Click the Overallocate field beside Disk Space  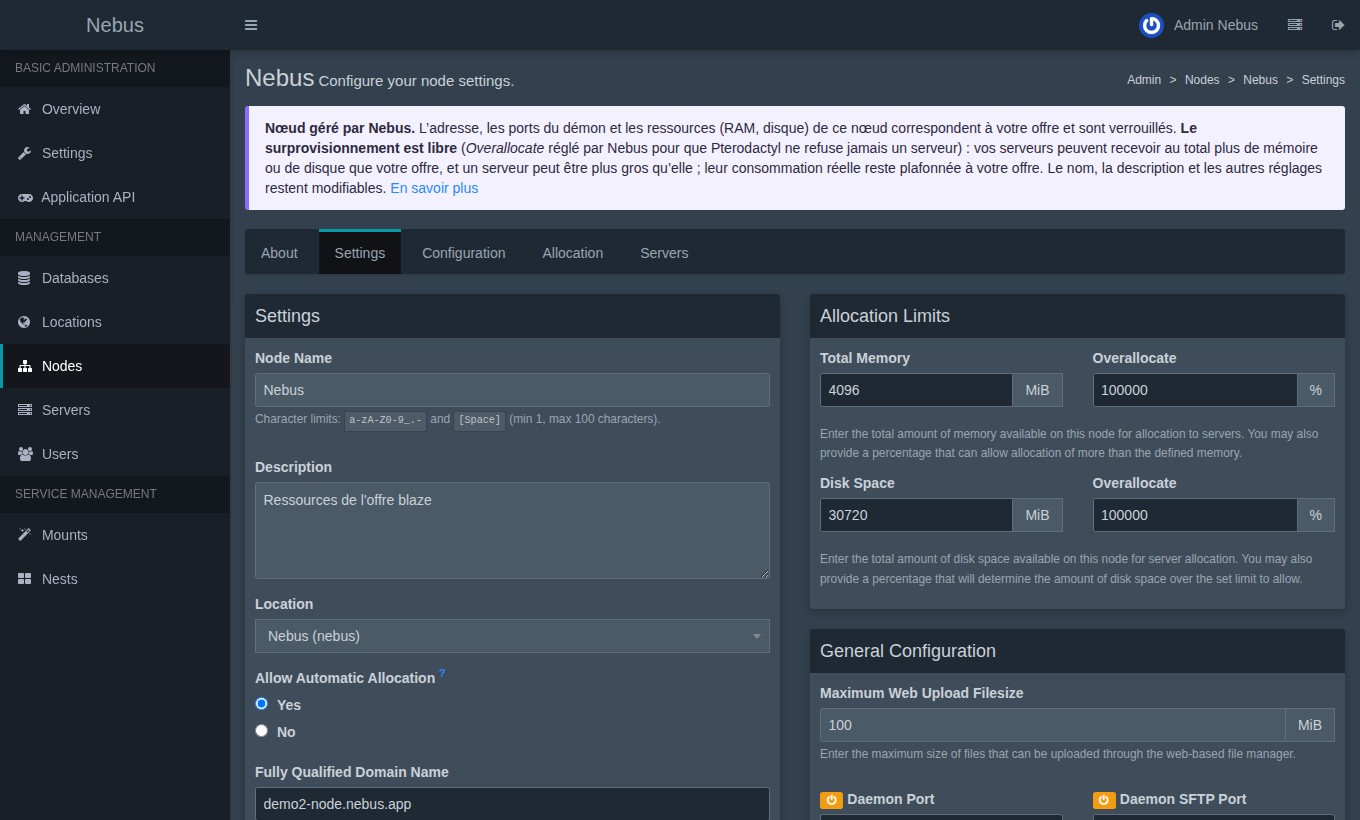(x=1195, y=515)
